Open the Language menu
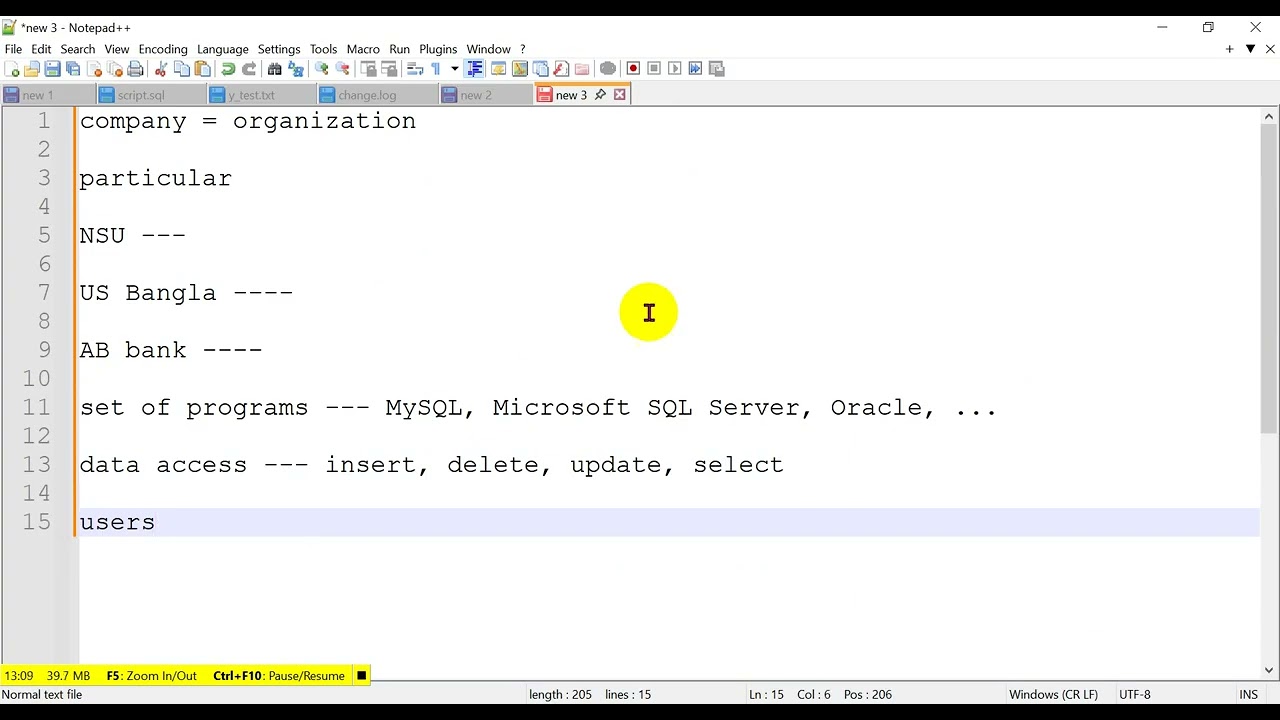 click(x=223, y=49)
